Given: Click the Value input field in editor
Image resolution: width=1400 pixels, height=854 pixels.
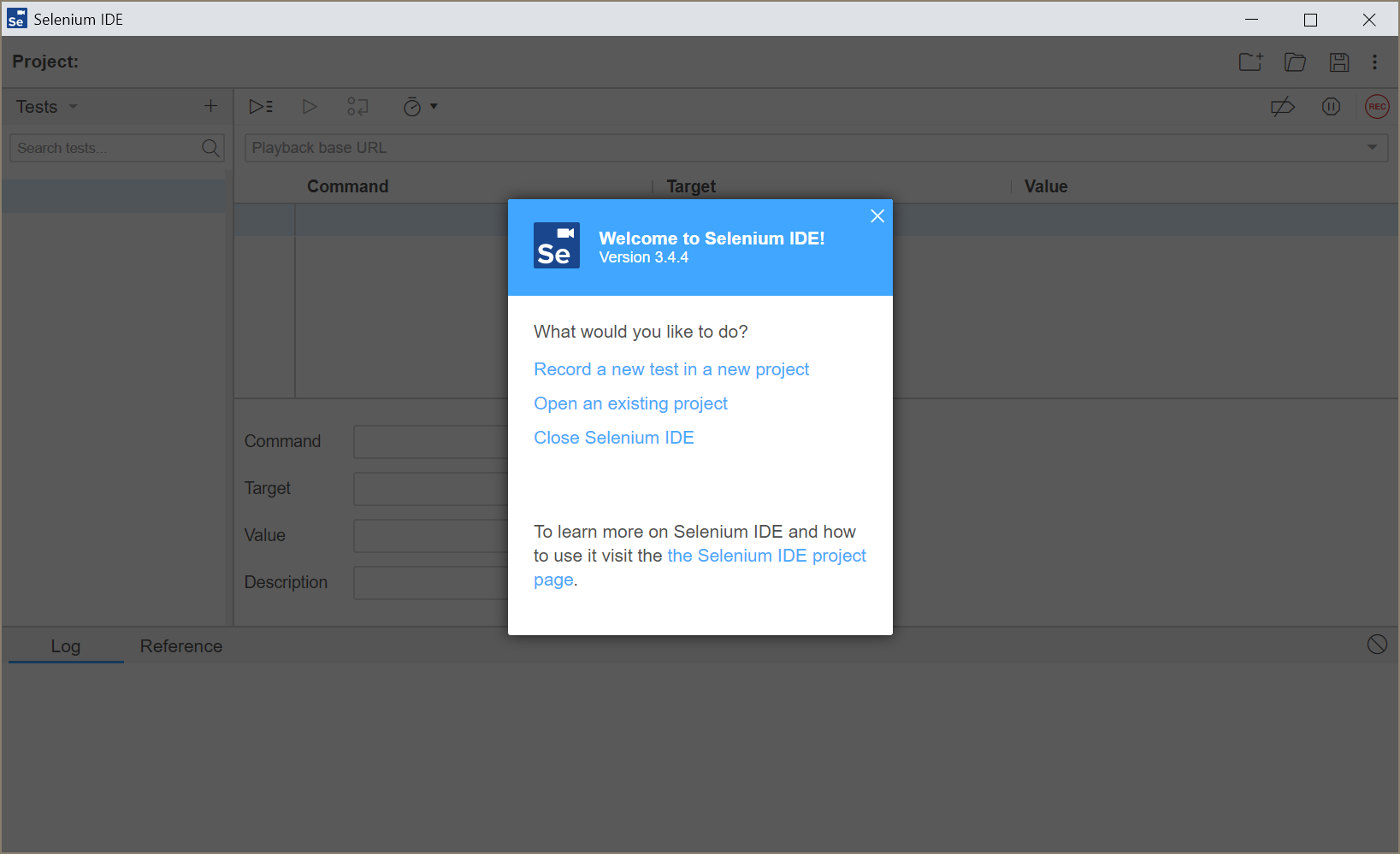Looking at the screenshot, I should point(431,536).
